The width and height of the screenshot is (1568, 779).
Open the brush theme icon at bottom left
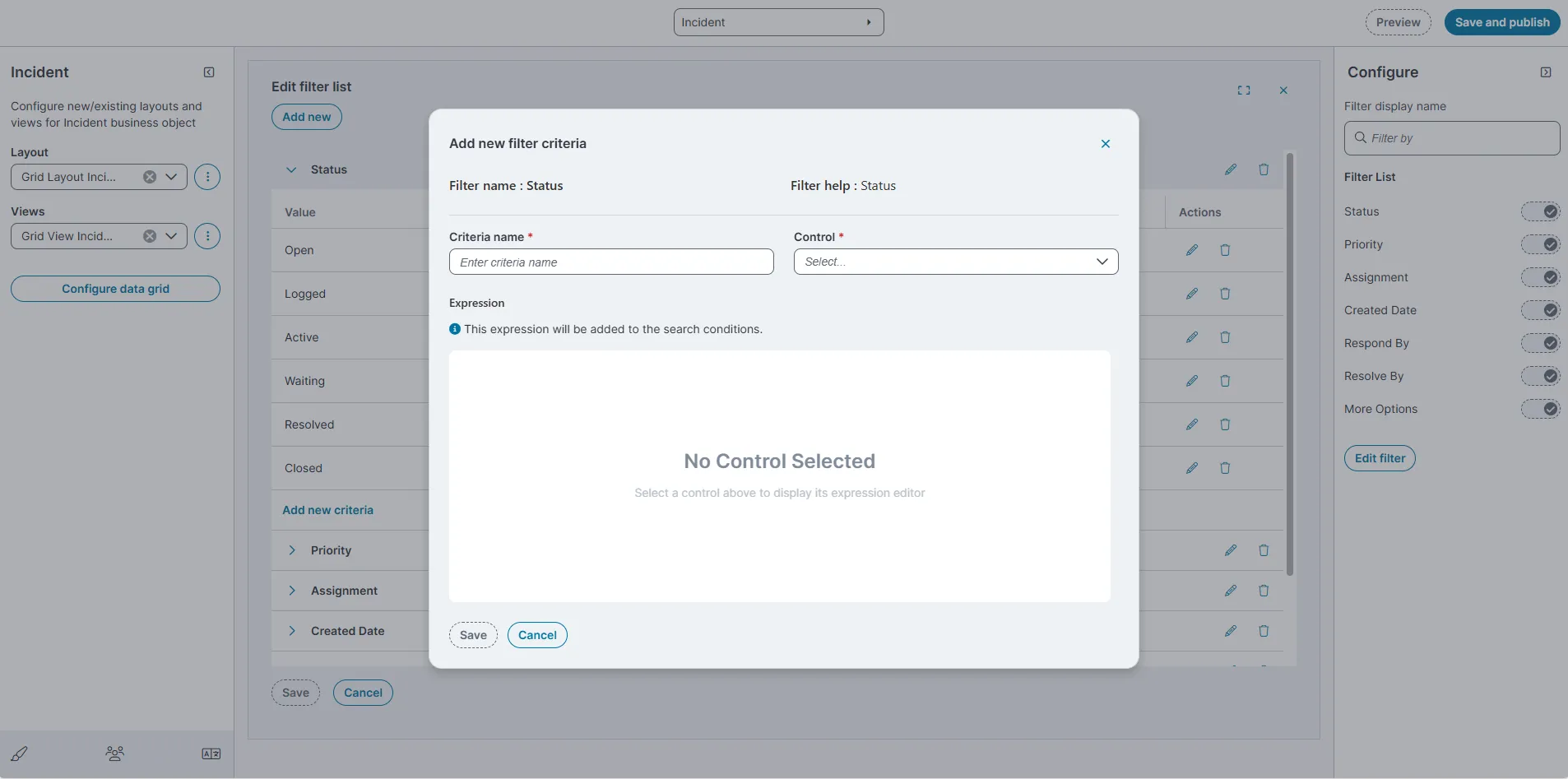tap(19, 753)
